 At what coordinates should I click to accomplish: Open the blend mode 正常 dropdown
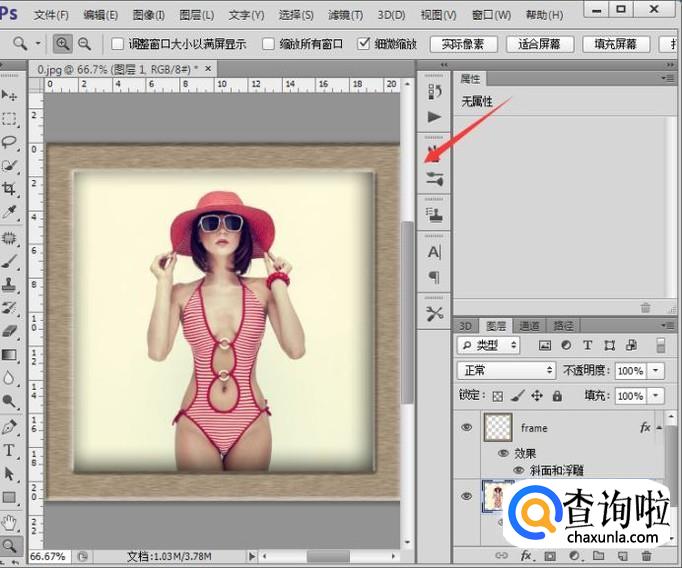[507, 370]
